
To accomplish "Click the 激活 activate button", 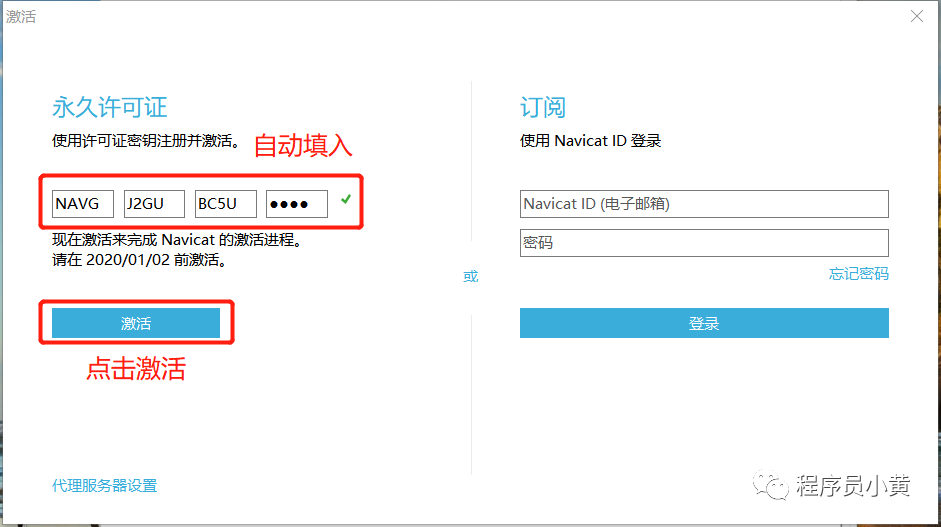I will pos(136,323).
